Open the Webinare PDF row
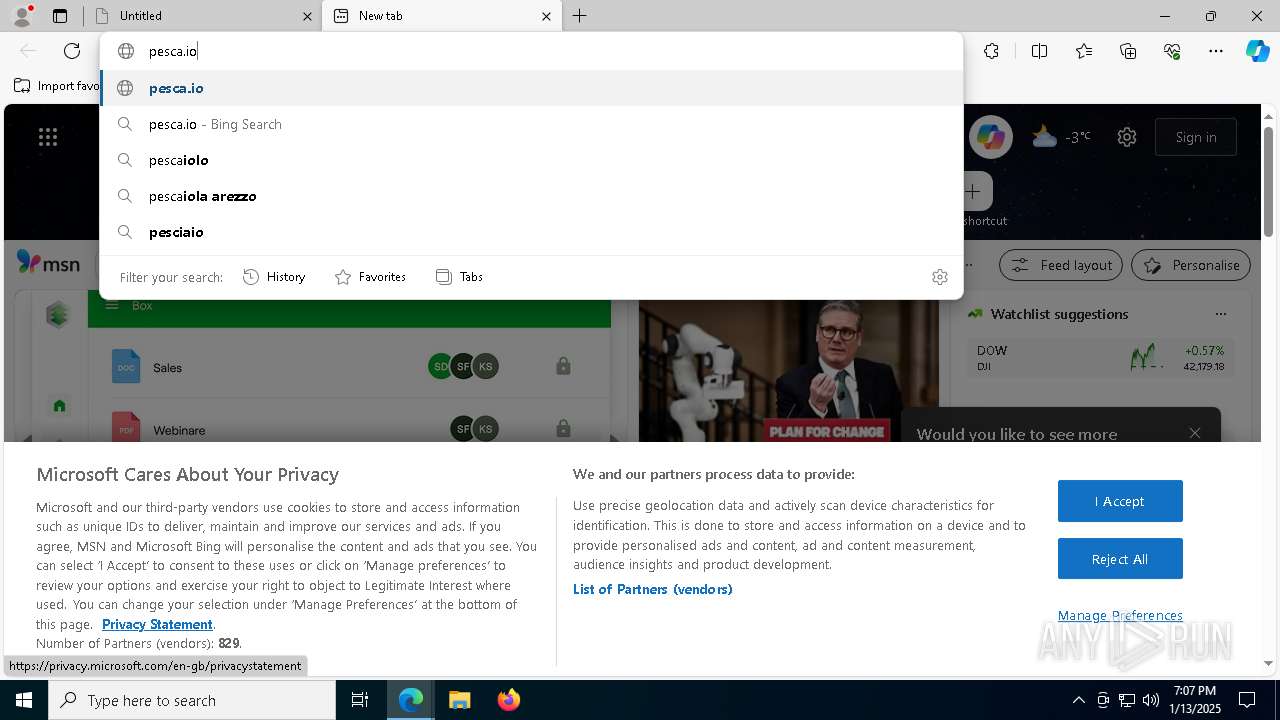 click(x=349, y=428)
